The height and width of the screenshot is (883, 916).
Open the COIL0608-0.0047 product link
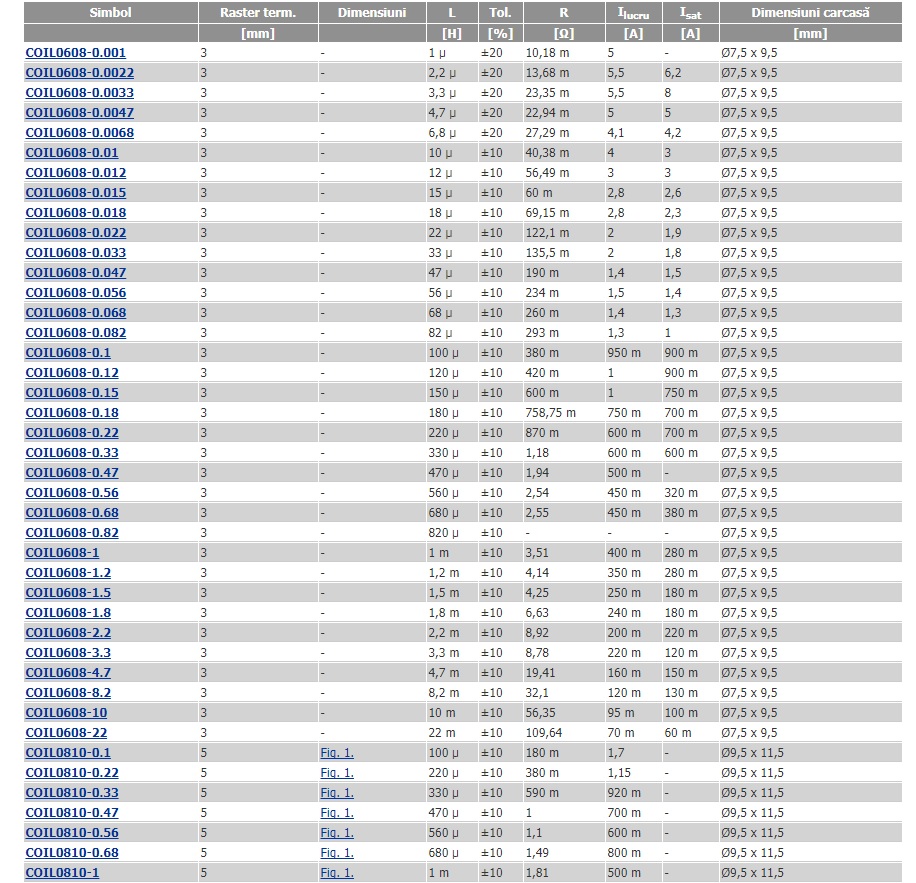pyautogui.click(x=79, y=113)
